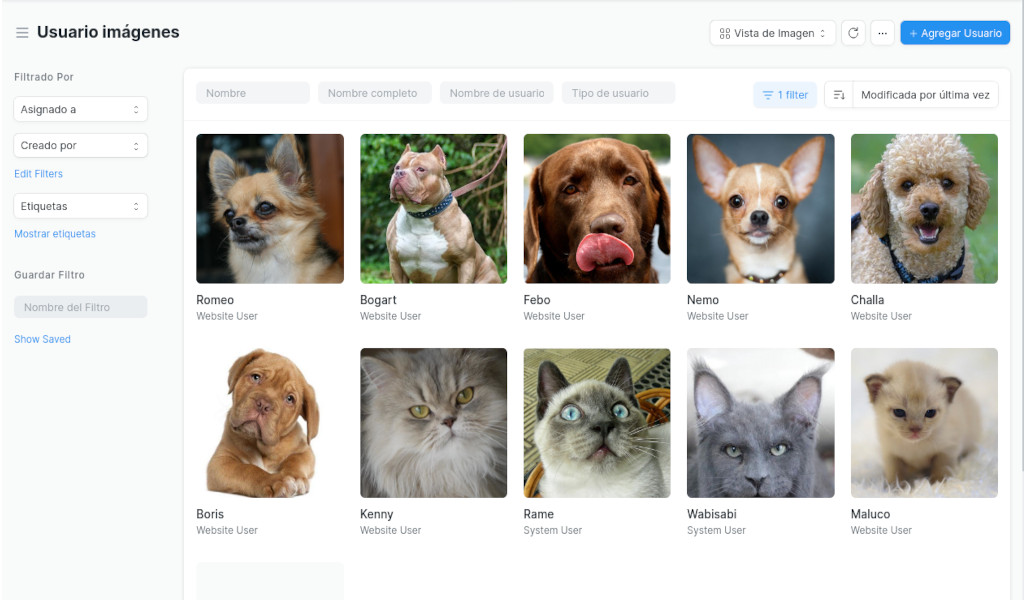Click the refresh list icon

[853, 33]
